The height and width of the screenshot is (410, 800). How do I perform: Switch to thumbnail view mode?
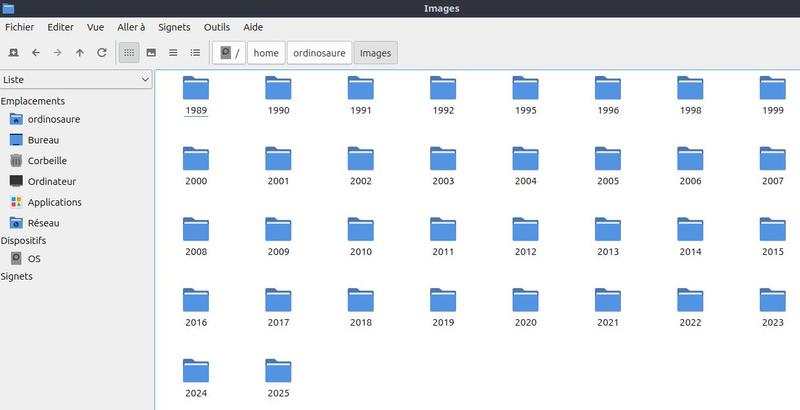click(151, 52)
